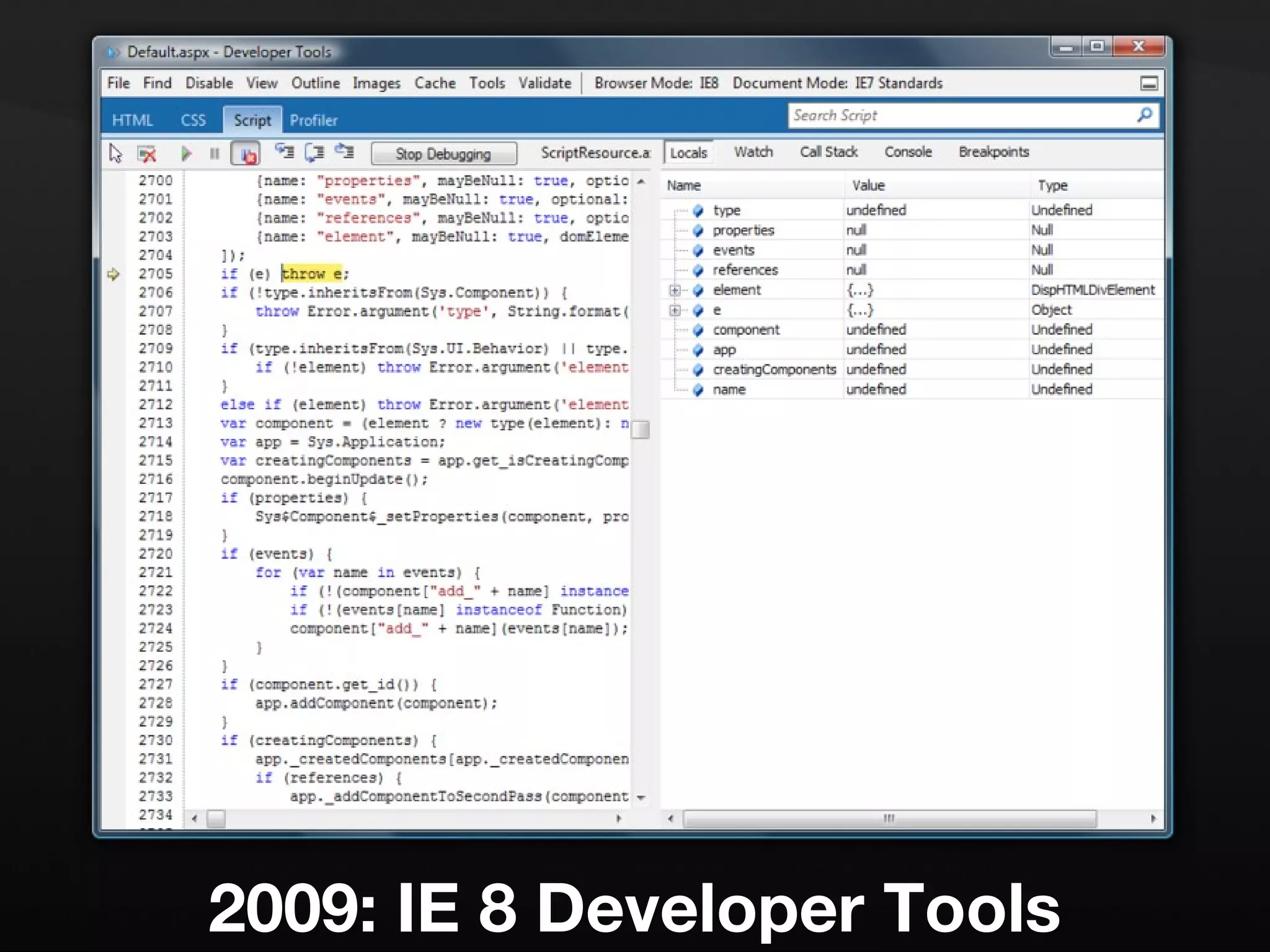Click code pane scroll down arrow
Viewport: 1270px width, 952px height.
click(641, 798)
